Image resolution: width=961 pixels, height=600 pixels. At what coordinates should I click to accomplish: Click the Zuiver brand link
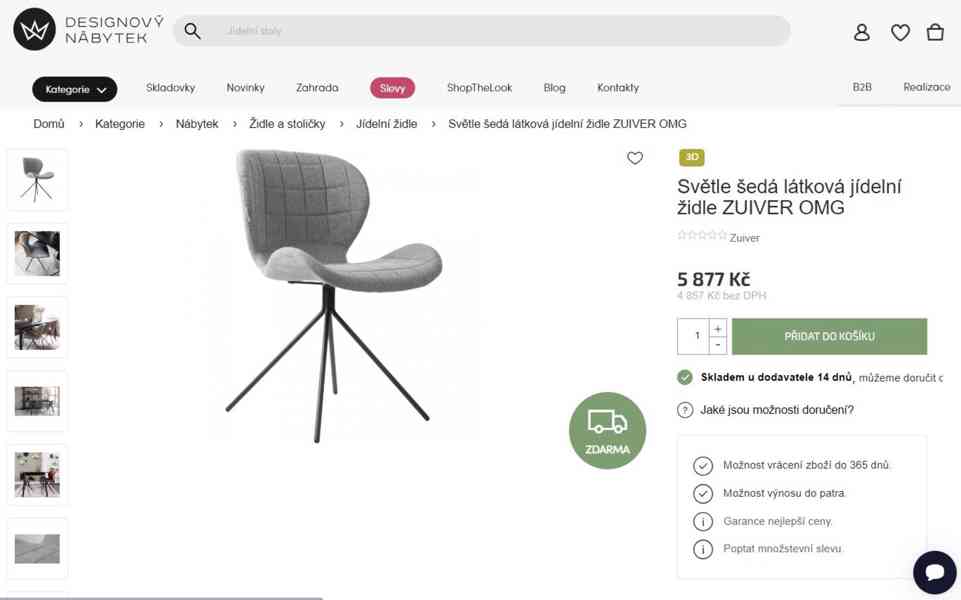click(744, 238)
